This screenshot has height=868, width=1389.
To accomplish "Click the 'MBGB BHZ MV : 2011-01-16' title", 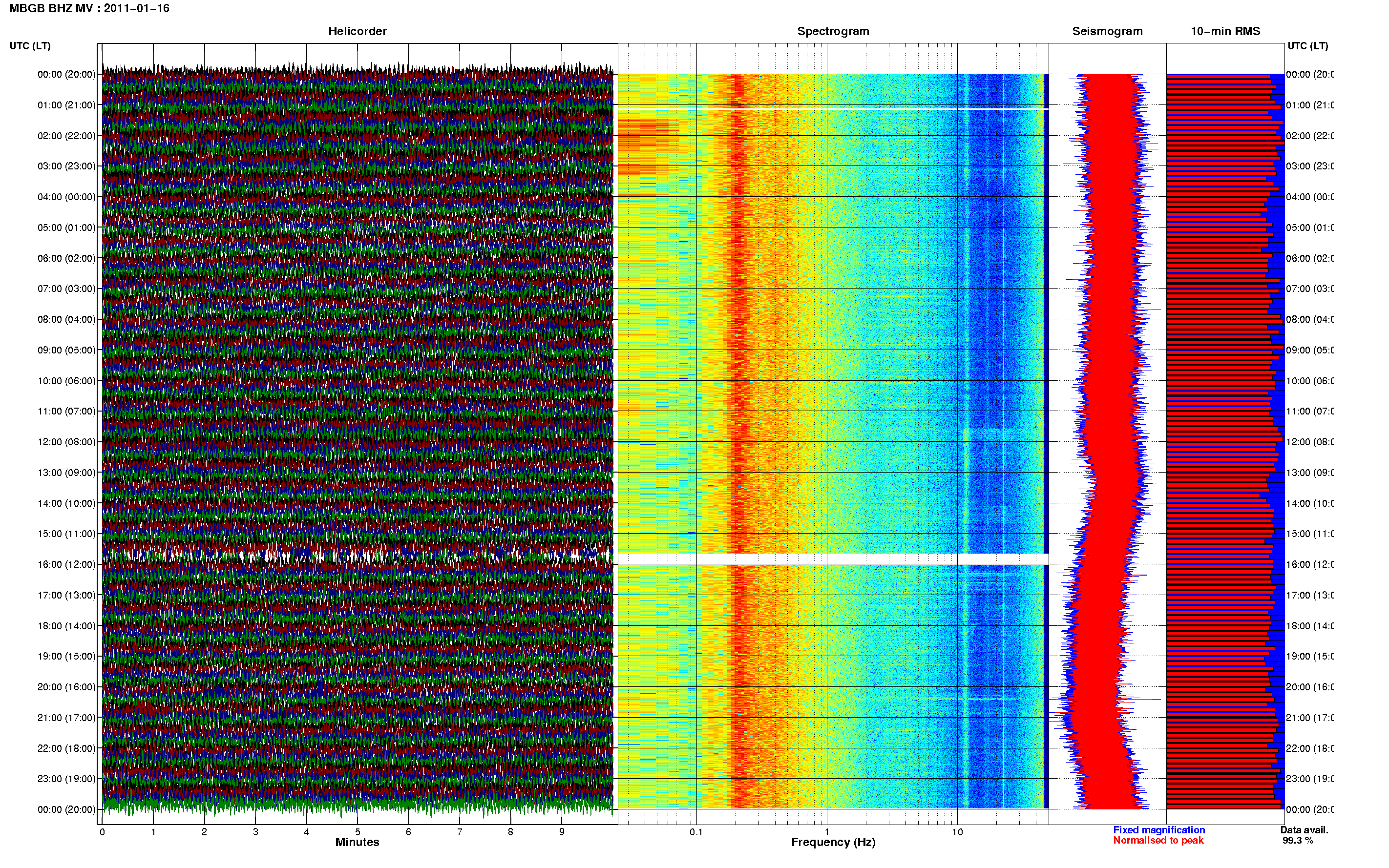I will pos(89,9).
